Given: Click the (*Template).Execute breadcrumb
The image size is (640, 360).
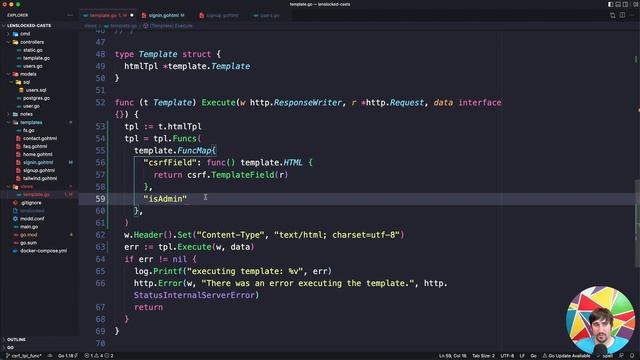Looking at the screenshot, I should 168,26.
